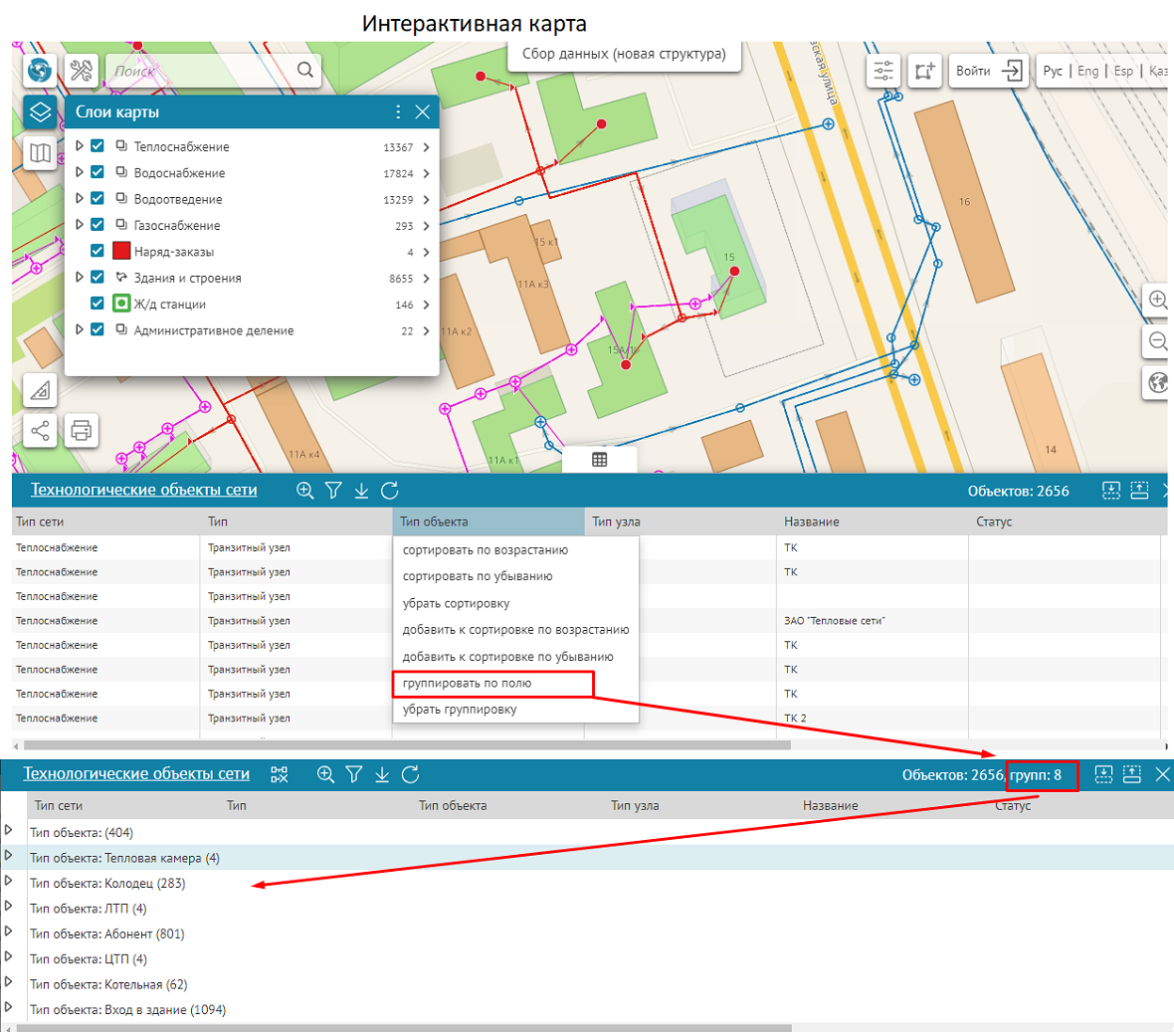Expand the Водоснабжение layer tree
The width and height of the screenshot is (1174, 1036).
click(x=80, y=172)
